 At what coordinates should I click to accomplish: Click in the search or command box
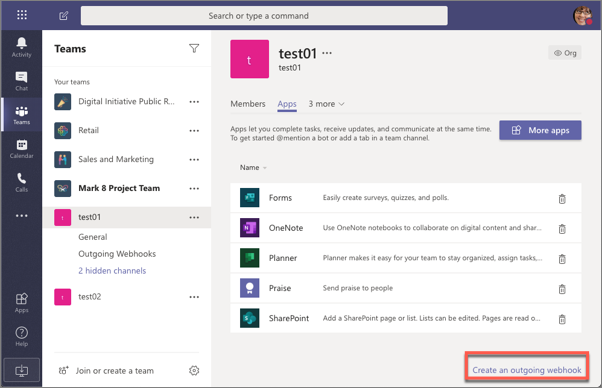(264, 16)
